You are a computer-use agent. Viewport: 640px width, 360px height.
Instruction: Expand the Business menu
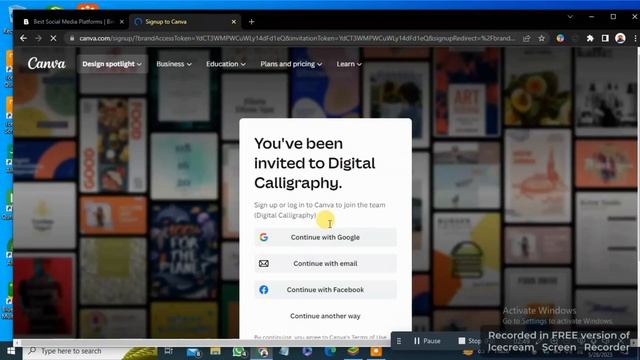tap(174, 64)
